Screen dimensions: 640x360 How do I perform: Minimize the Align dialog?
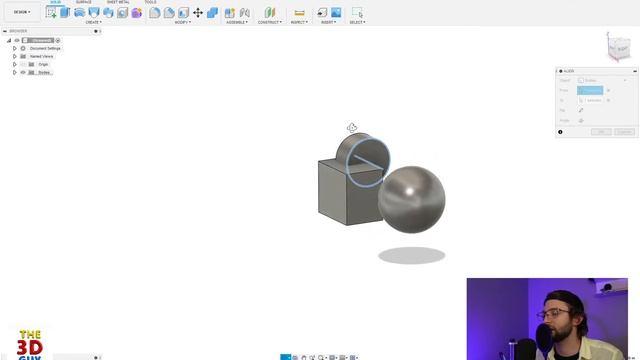point(635,71)
